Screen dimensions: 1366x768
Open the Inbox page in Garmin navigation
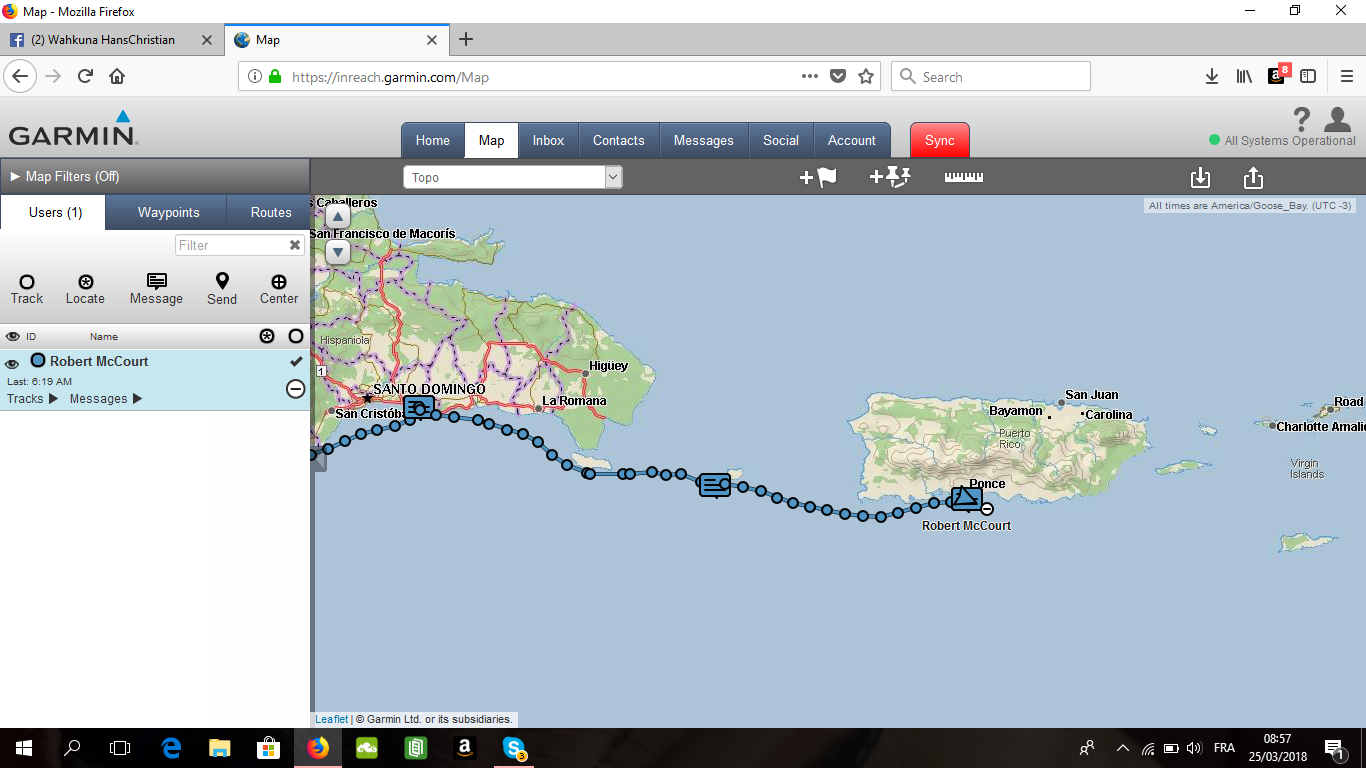pyautogui.click(x=548, y=140)
